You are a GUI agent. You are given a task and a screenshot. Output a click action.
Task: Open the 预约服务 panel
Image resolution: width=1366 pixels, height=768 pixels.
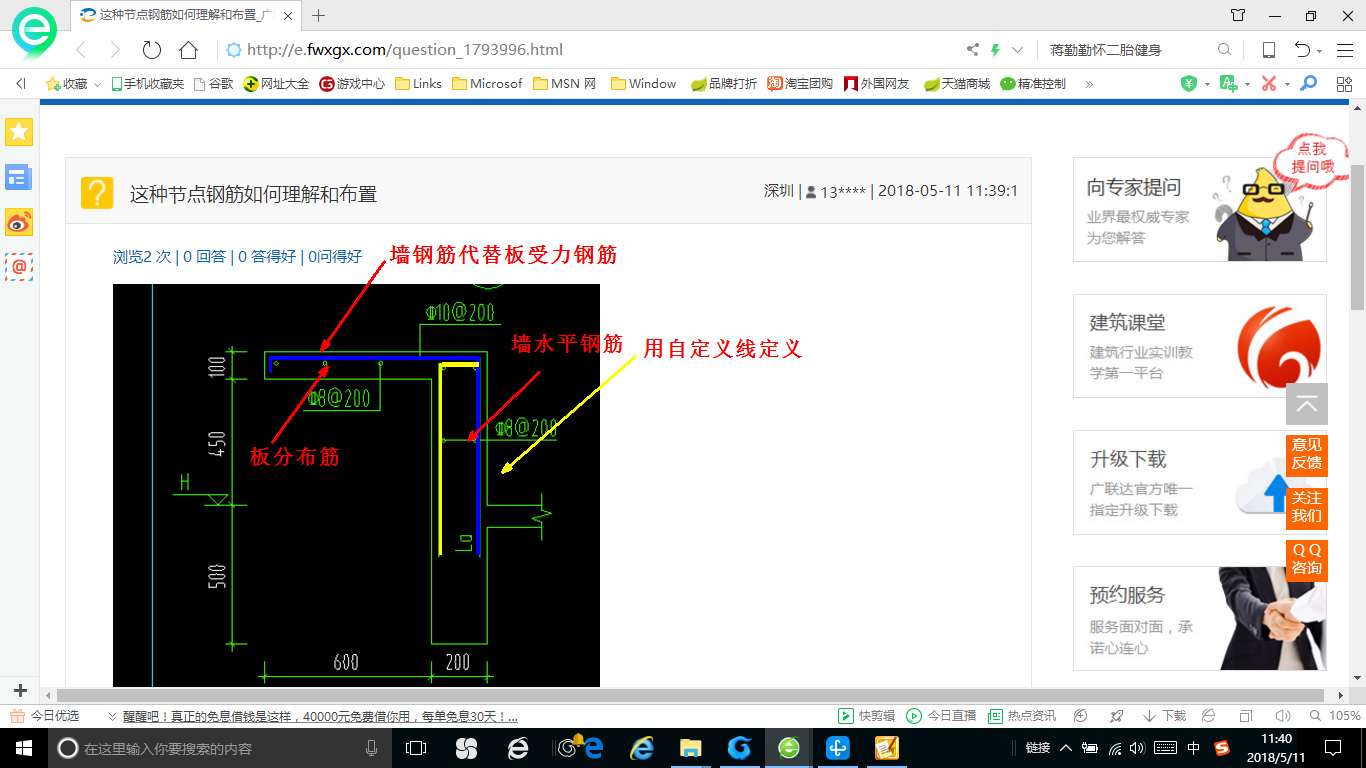tap(1200, 619)
